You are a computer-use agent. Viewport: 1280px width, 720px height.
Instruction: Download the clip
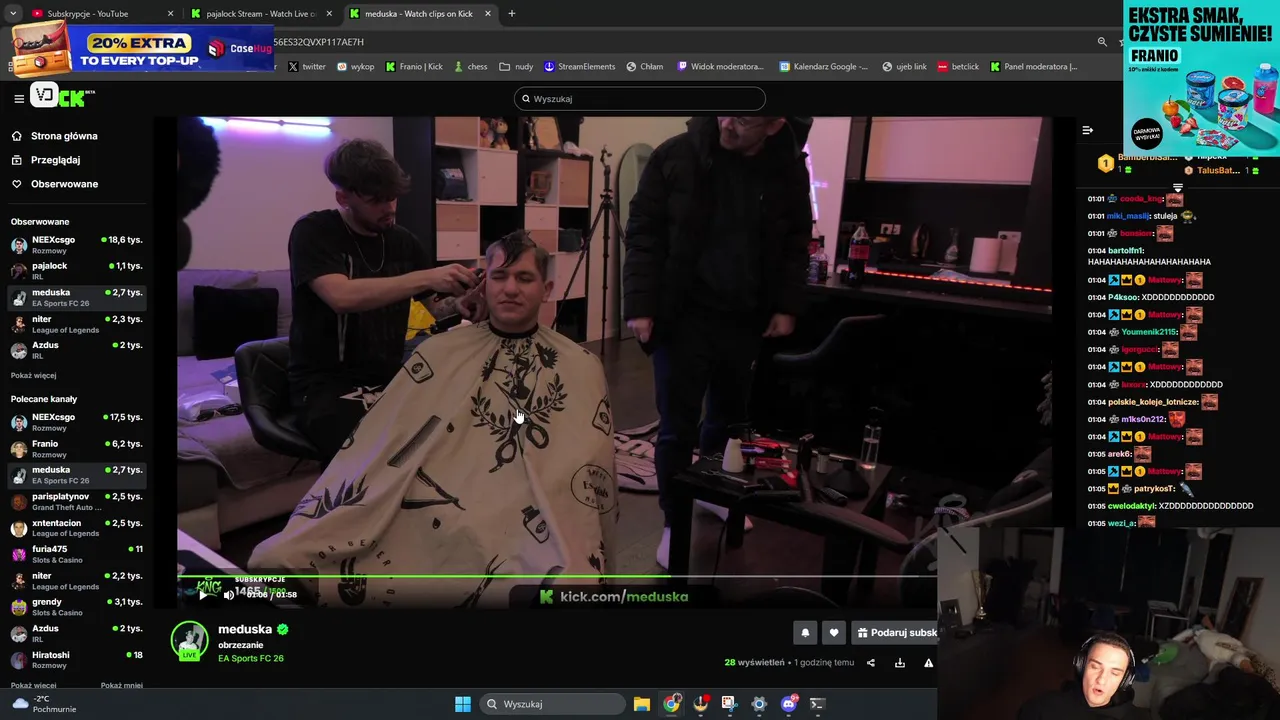tap(899, 663)
